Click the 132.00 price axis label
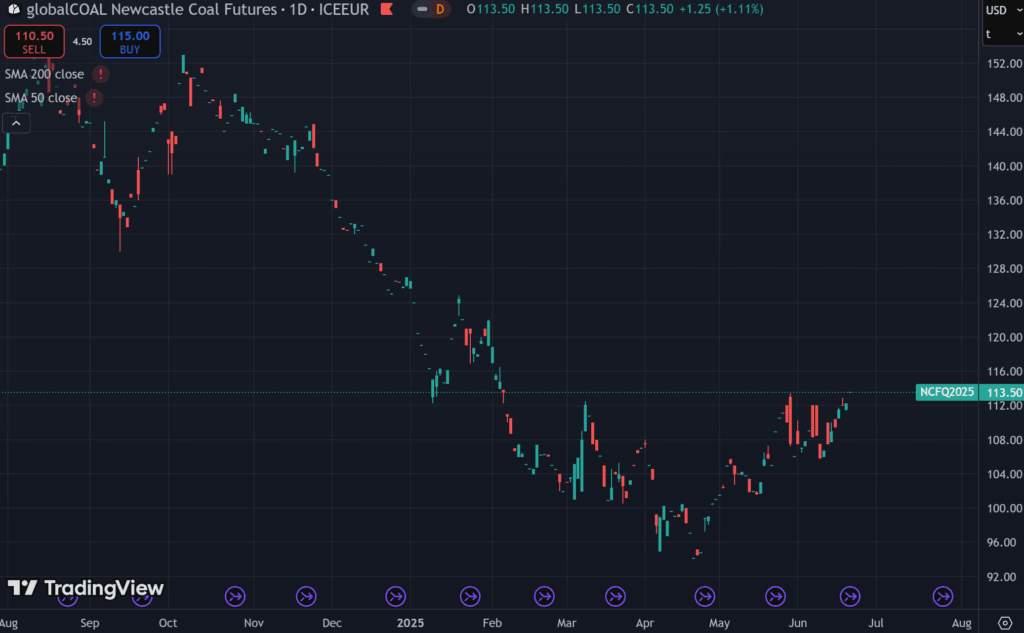This screenshot has width=1024, height=633. (1004, 235)
